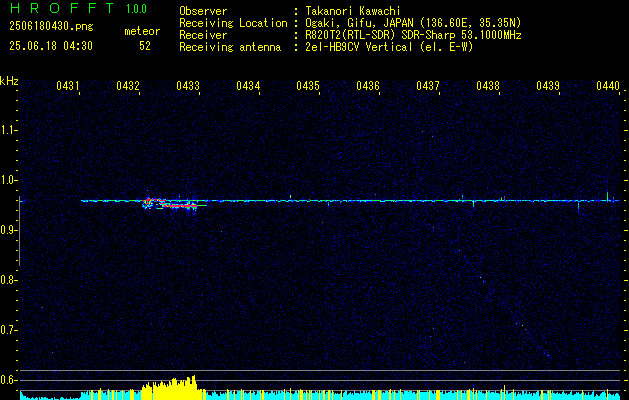This screenshot has width=629, height=400.
Task: Click receiver text R820T2(RTL-SDR) SDR-Sharp 53.1000MHz
Action: [413, 35]
